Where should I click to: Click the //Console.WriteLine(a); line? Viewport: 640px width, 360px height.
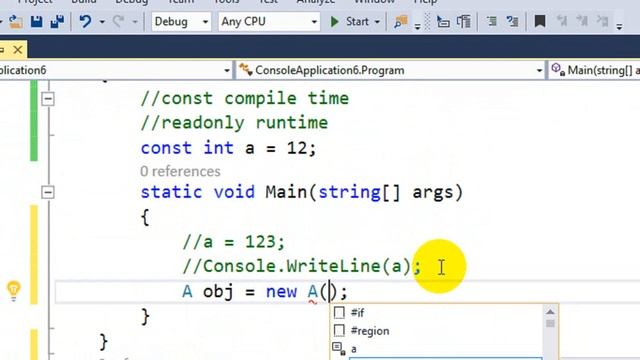click(302, 267)
